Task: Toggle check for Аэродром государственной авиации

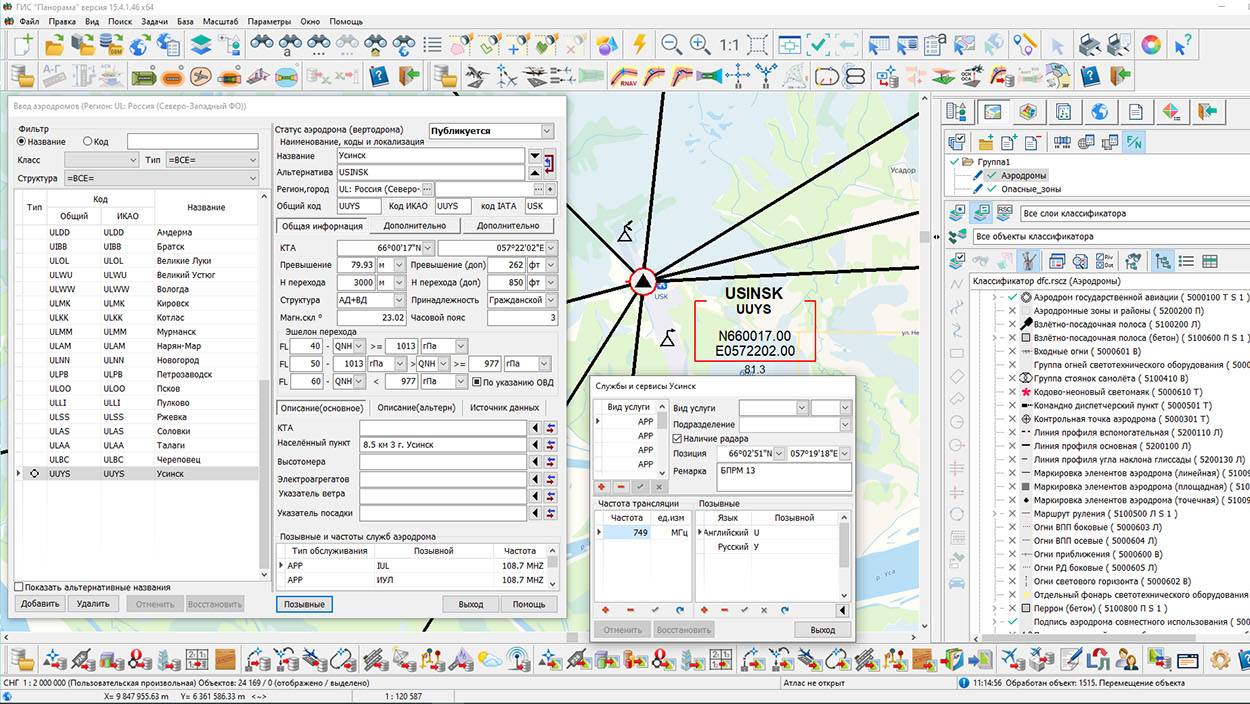Action: click(1013, 297)
